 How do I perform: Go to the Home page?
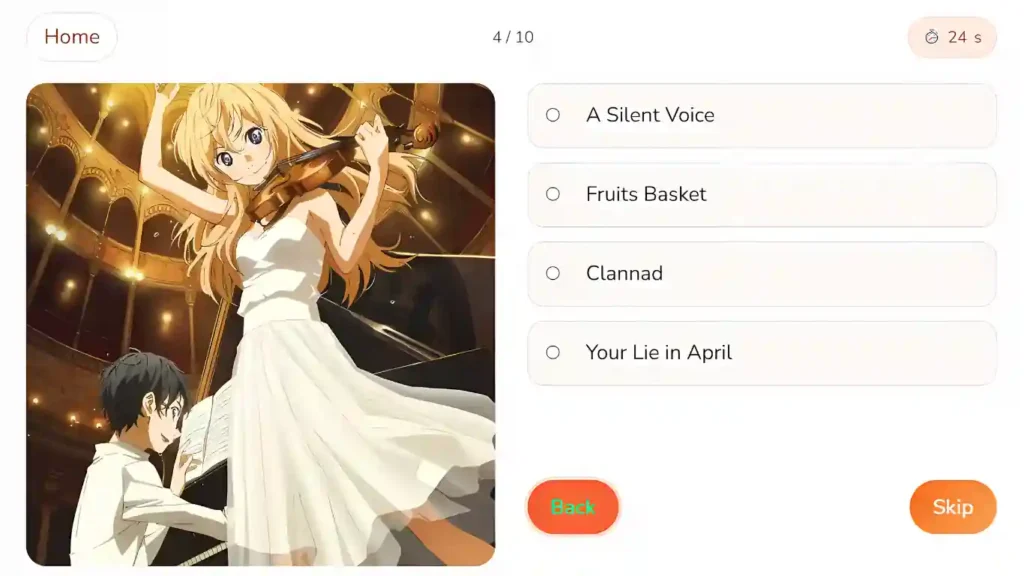coord(72,37)
